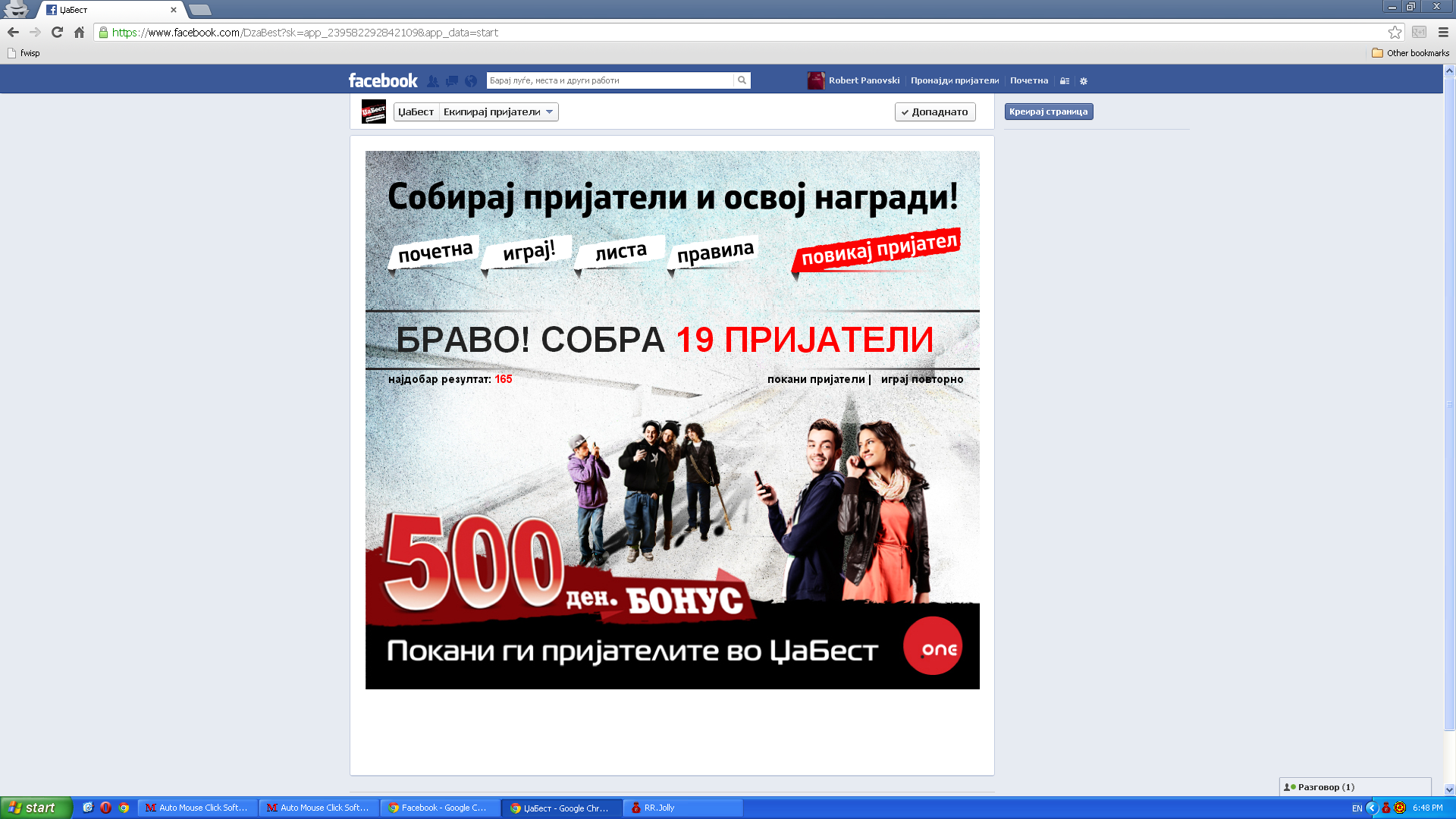Click the vertical scrollbar thumb
Image resolution: width=1456 pixels, height=819 pixels.
click(x=1449, y=404)
